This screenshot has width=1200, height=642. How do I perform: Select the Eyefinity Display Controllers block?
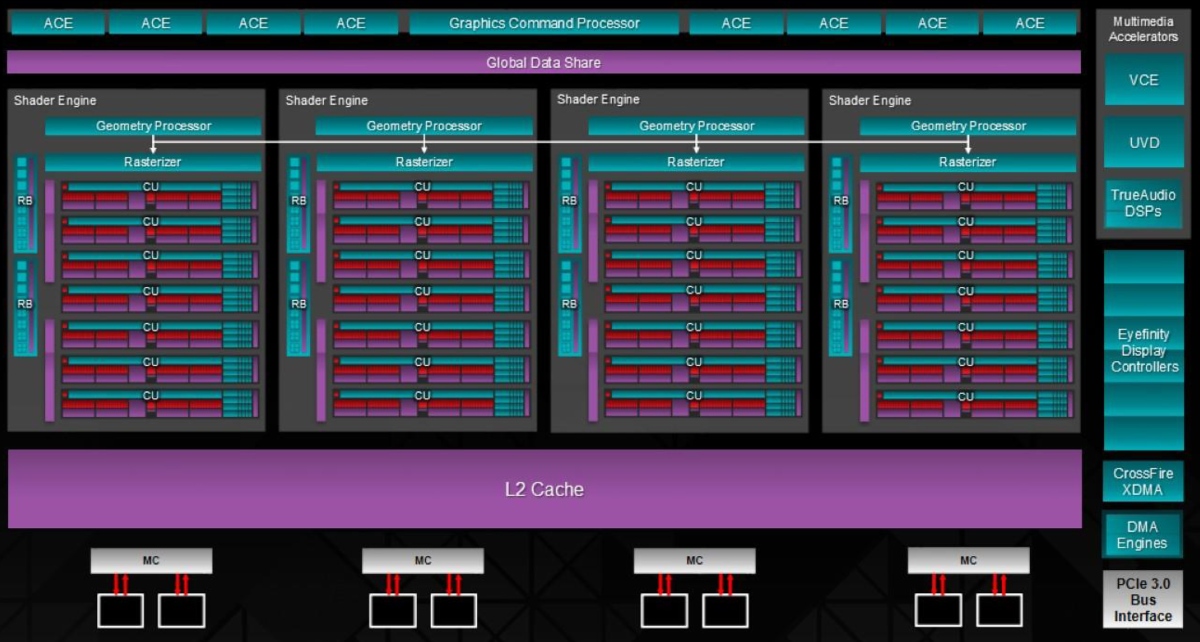coord(1143,350)
